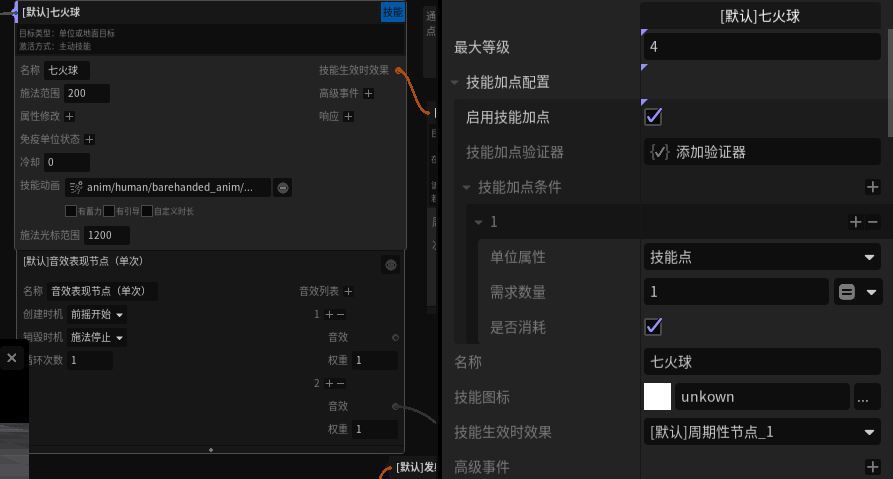Image resolution: width=893 pixels, height=479 pixels.
Task: Edit 权重 value of sound item 2
Action: pyautogui.click(x=375, y=429)
